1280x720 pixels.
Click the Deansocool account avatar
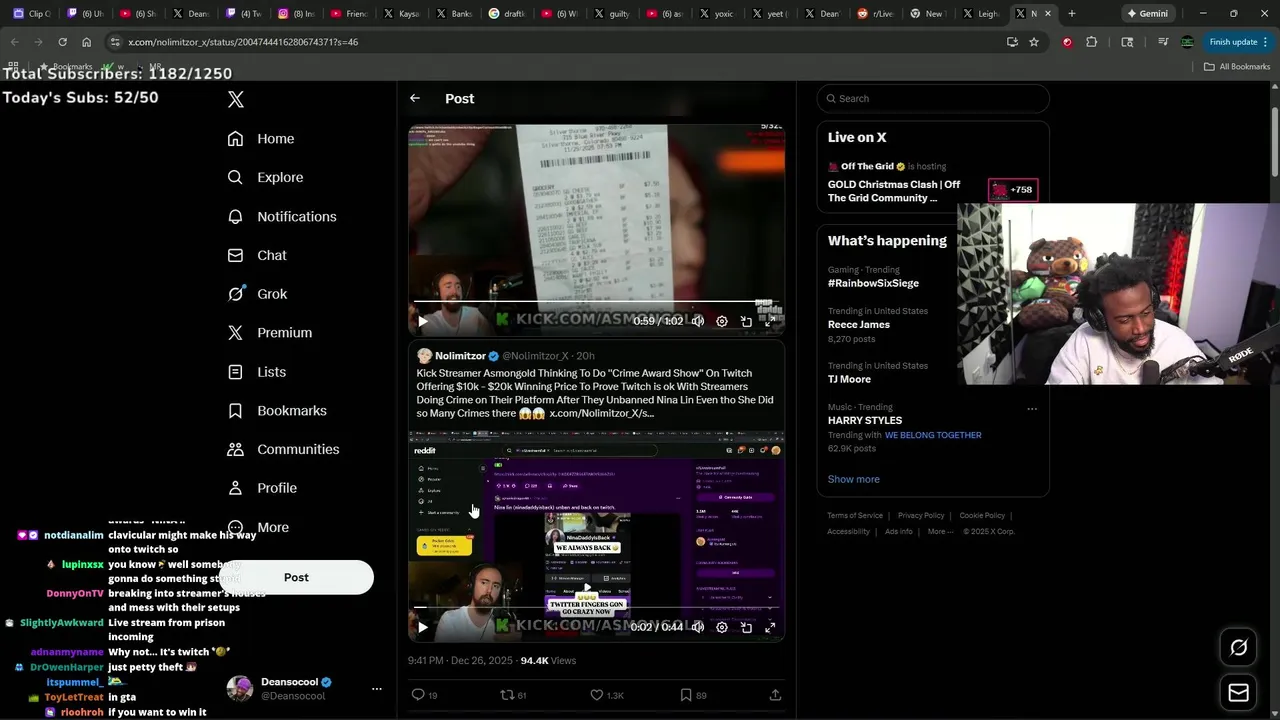click(x=240, y=688)
